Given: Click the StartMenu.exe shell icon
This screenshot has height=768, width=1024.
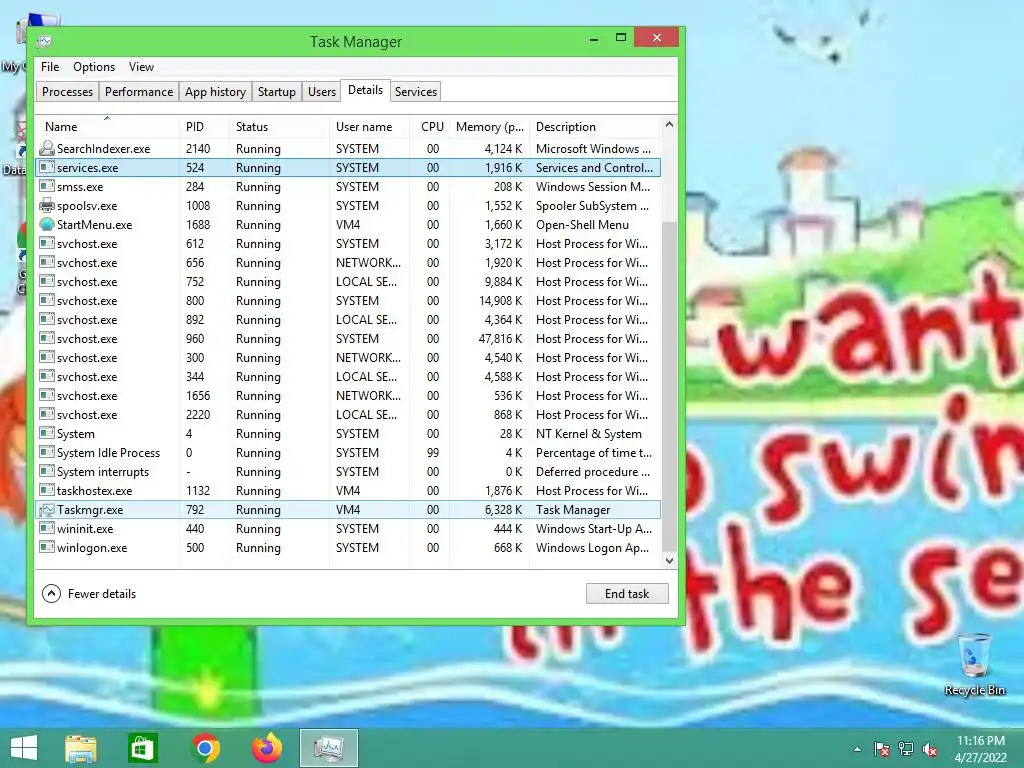Looking at the screenshot, I should click(x=46, y=225).
